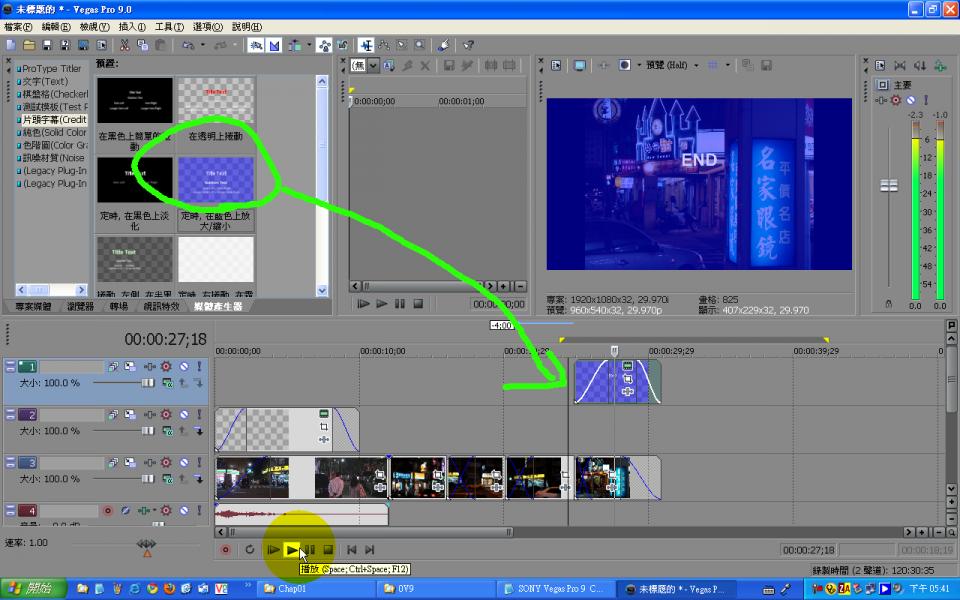This screenshot has width=960, height=600.
Task: Click the Save project toolbar icon
Action: (x=48, y=45)
